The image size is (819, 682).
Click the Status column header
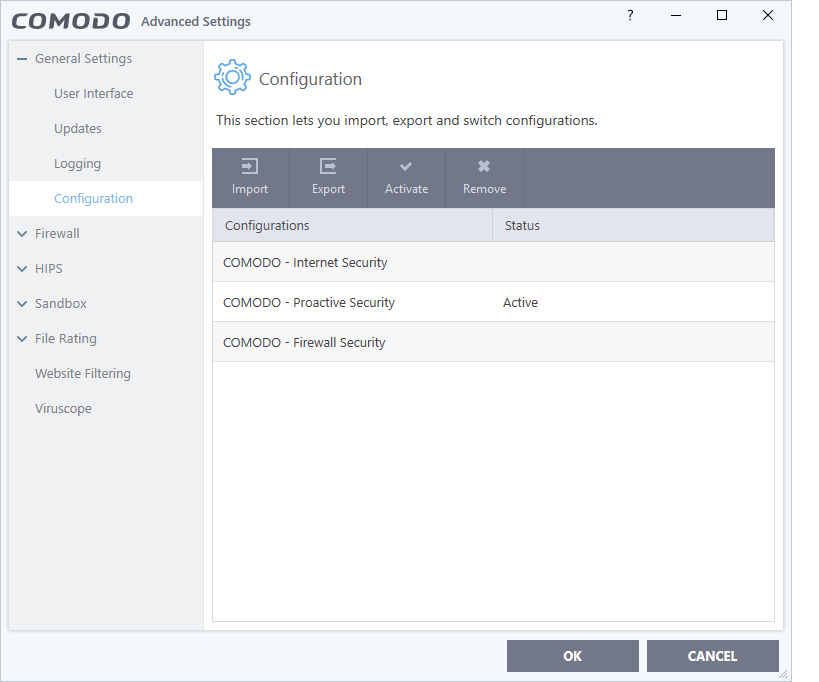[634, 226]
